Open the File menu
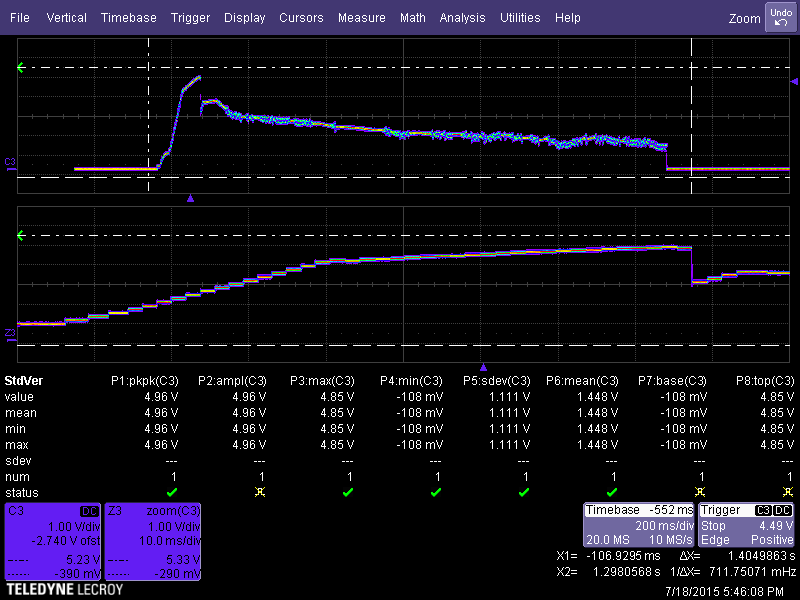 20,18
